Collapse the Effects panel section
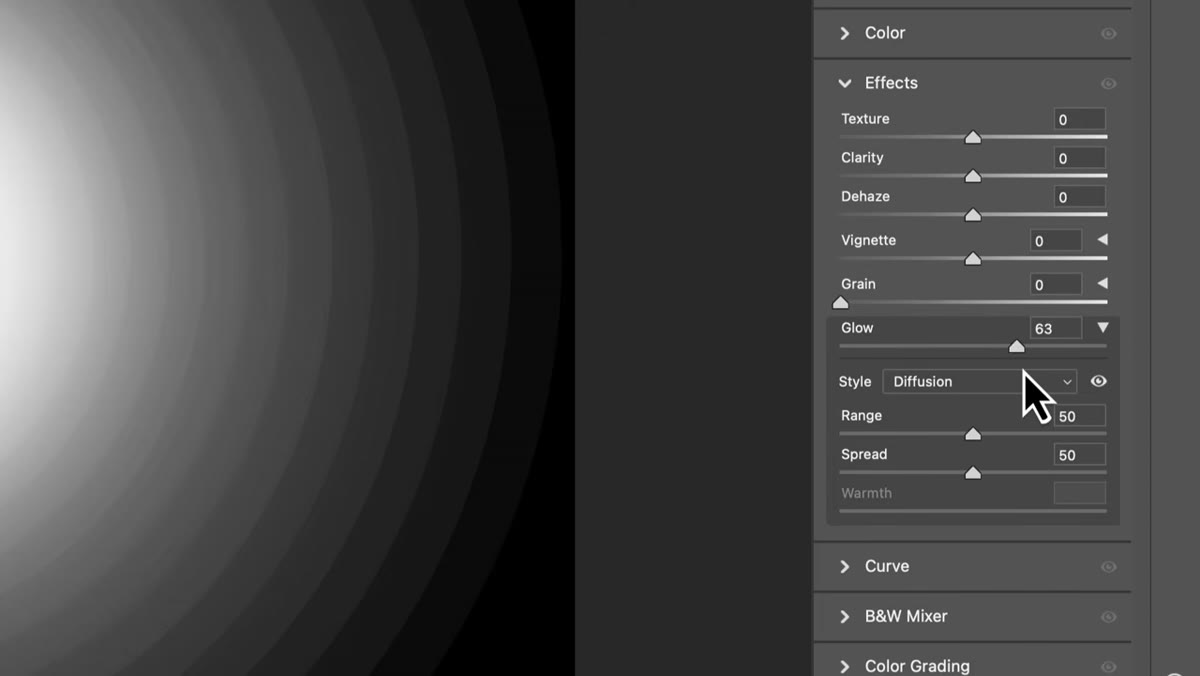 point(845,83)
